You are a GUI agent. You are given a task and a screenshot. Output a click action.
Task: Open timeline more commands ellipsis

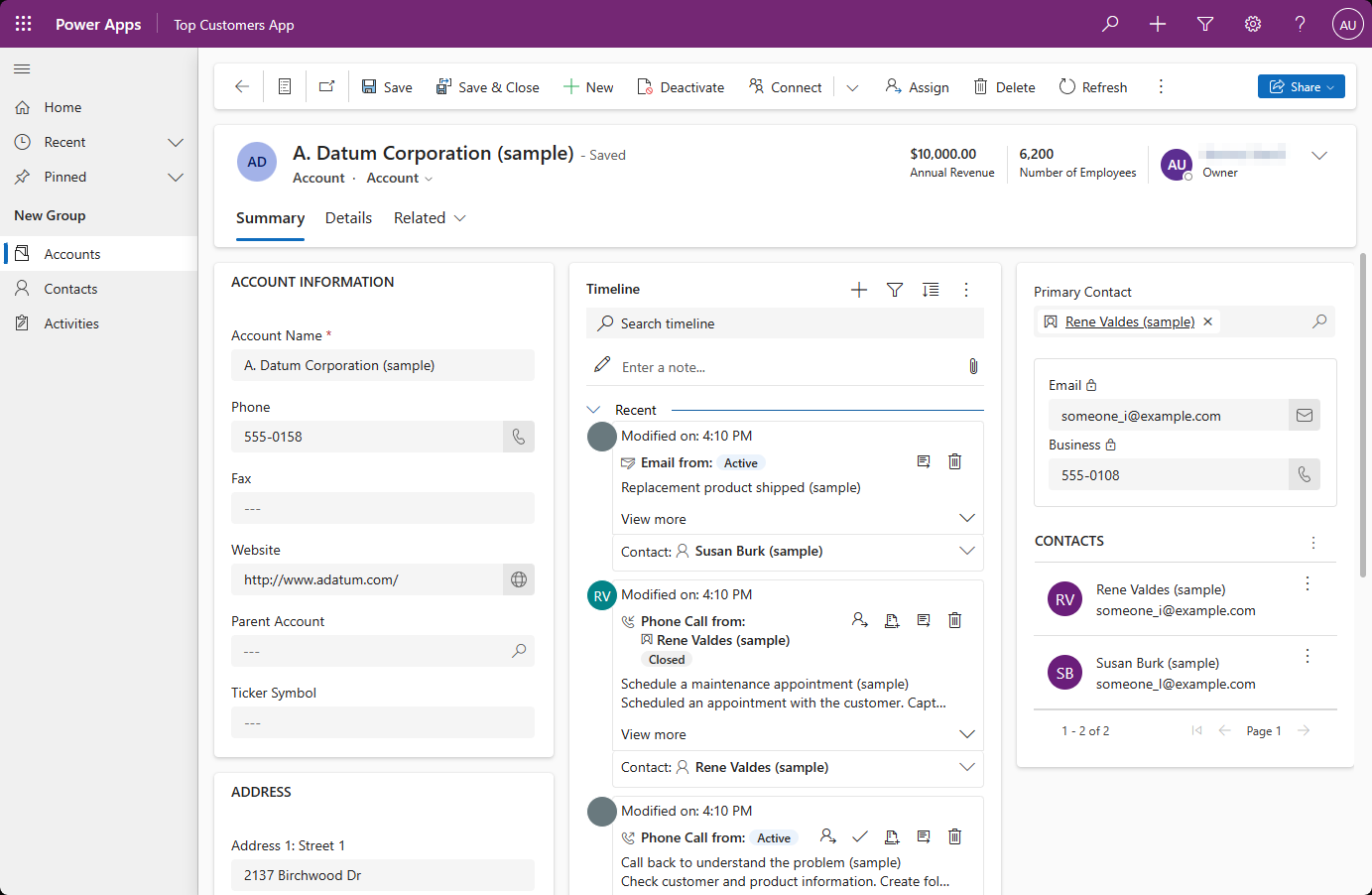[x=966, y=290]
